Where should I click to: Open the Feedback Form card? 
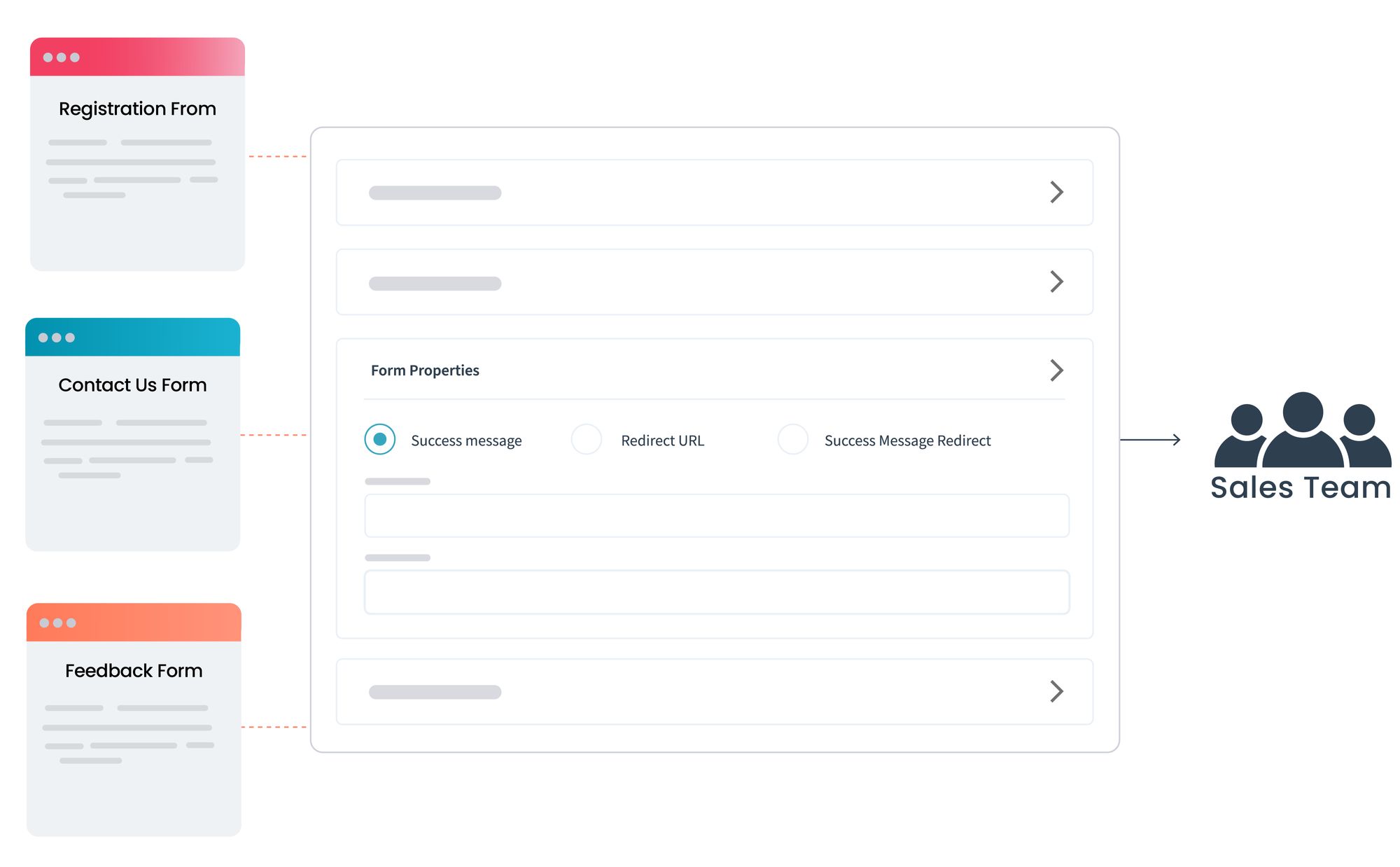point(134,719)
